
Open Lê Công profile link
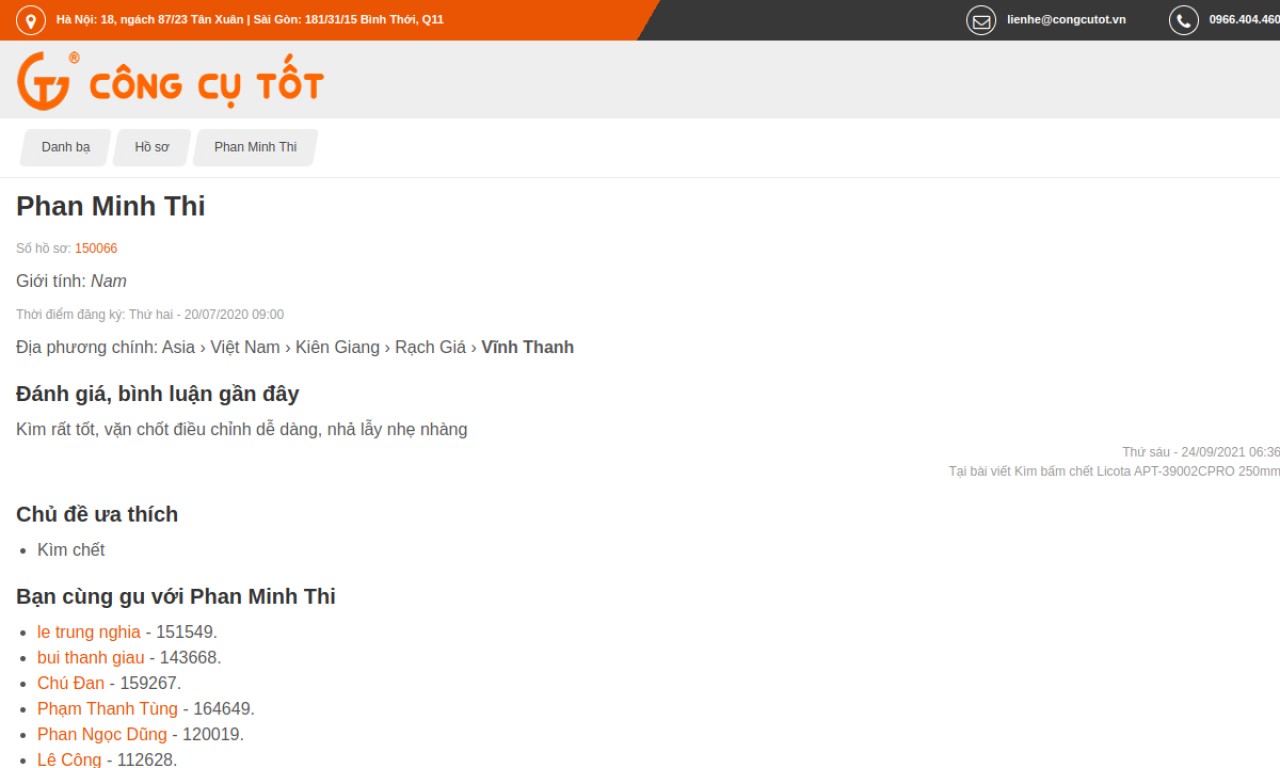pos(69,760)
